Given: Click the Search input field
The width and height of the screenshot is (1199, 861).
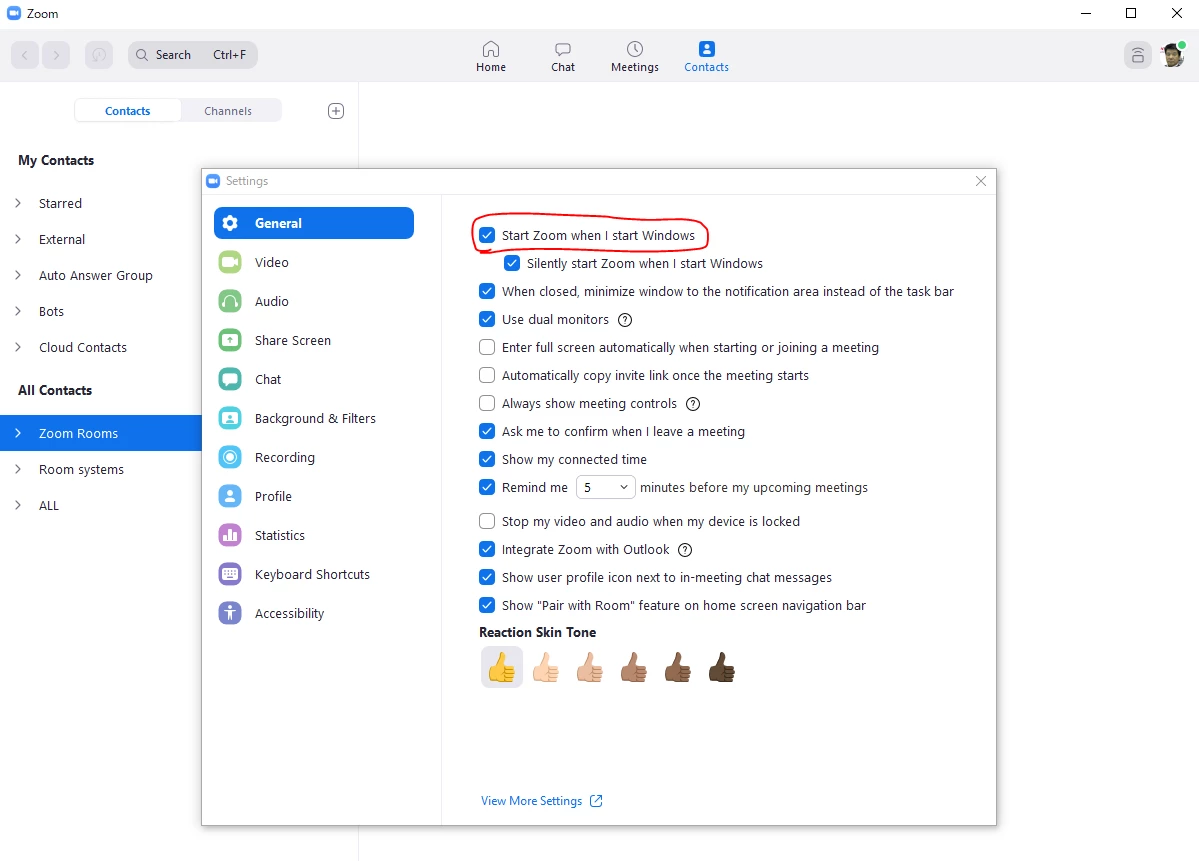Looking at the screenshot, I should pos(193,55).
